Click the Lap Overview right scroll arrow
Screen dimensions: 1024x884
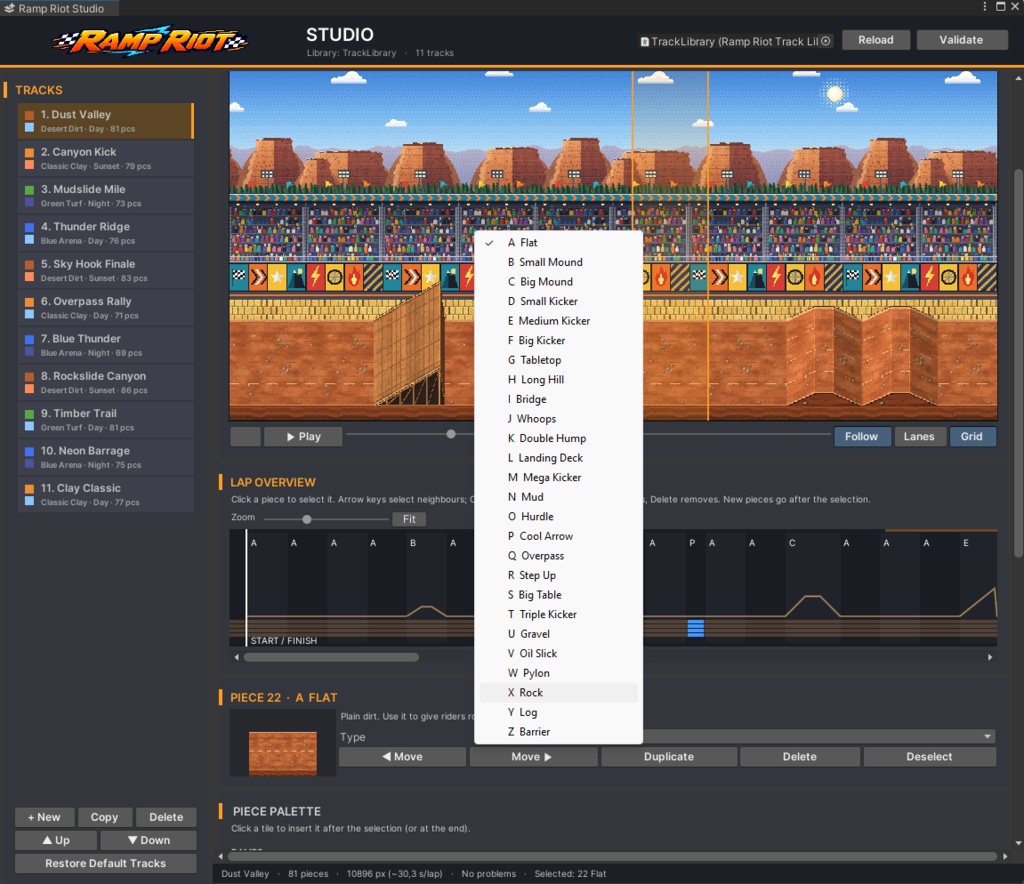click(x=990, y=657)
